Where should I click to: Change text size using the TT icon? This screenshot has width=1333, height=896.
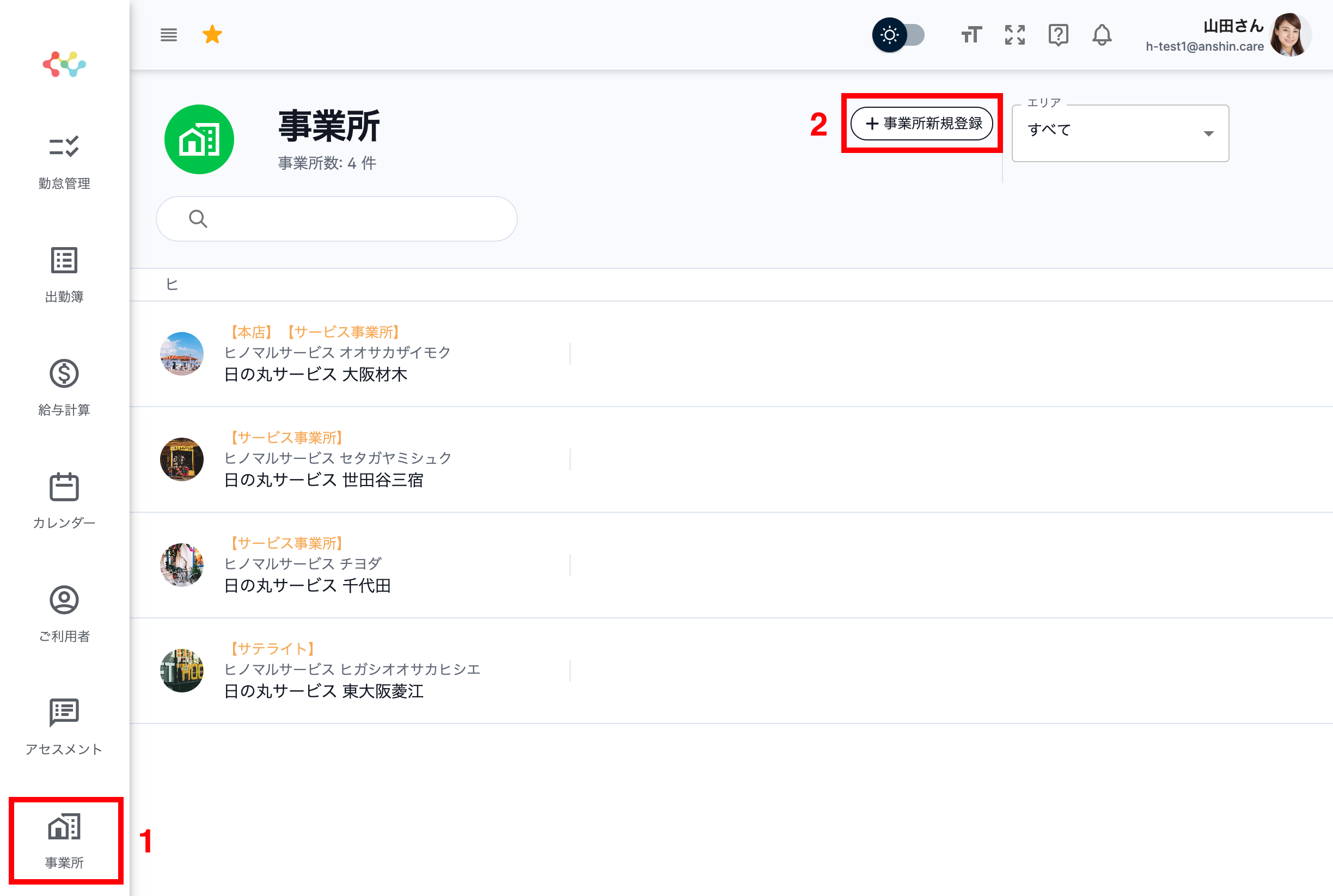point(970,35)
